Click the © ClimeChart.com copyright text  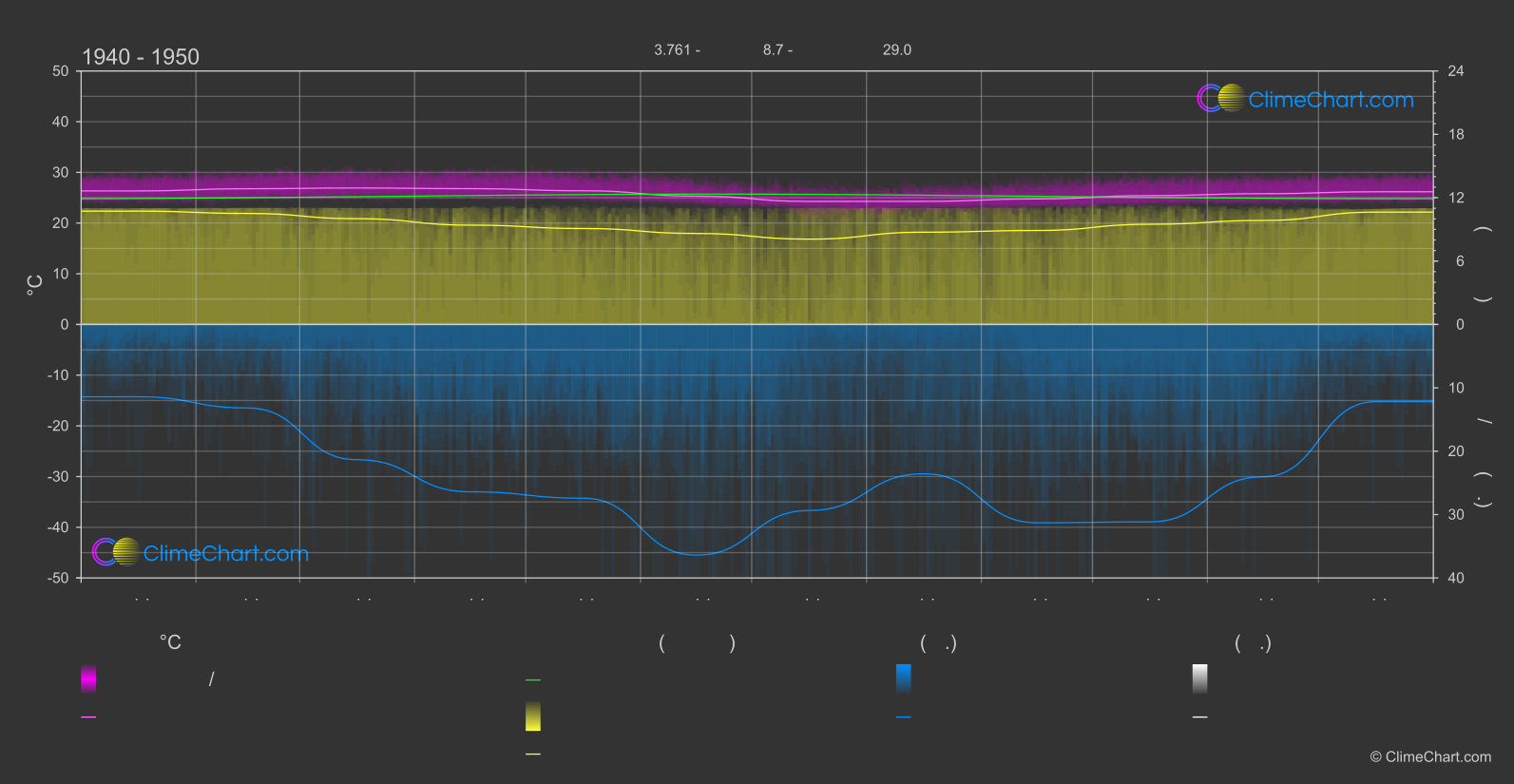click(x=1430, y=757)
